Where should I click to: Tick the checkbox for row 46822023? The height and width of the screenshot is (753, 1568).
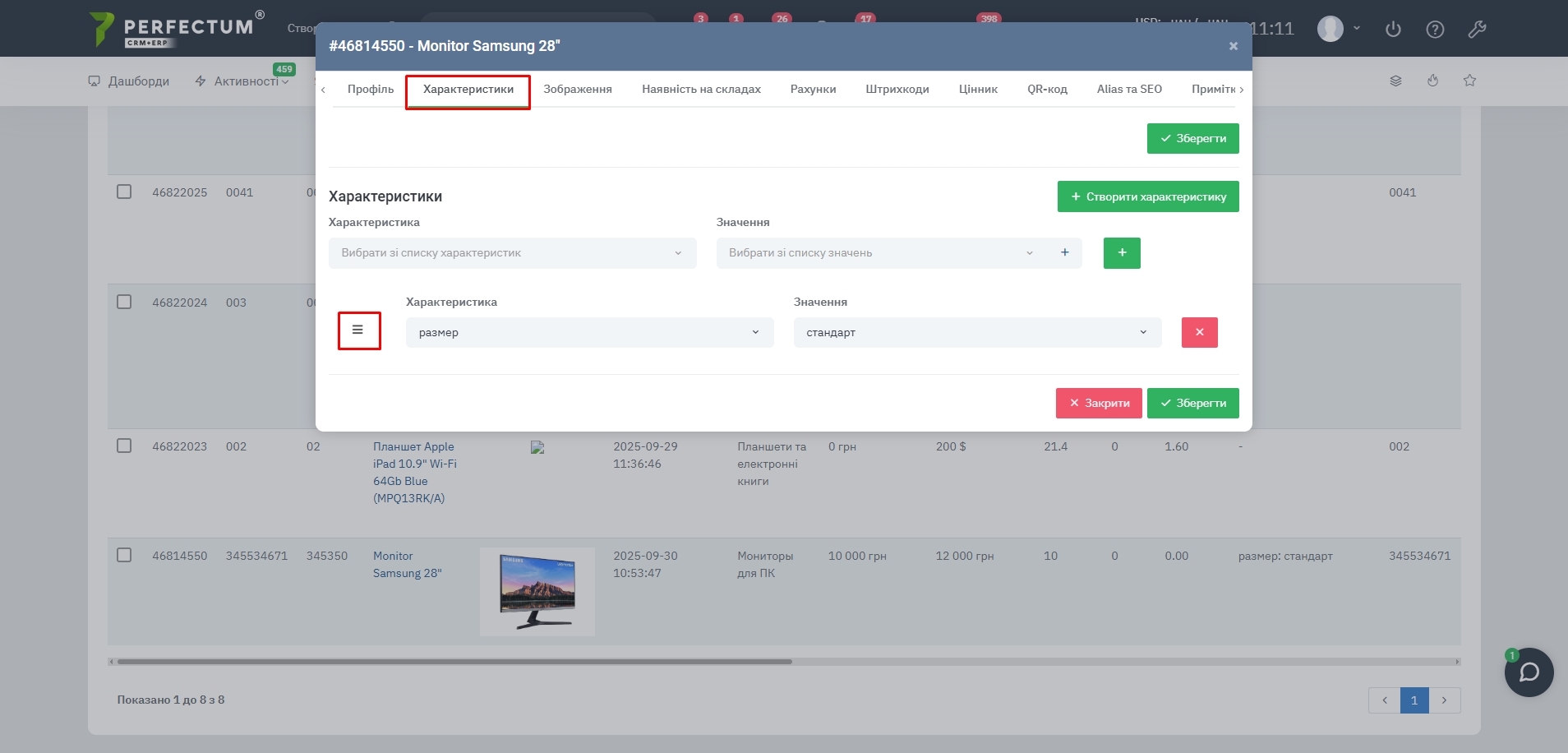click(x=124, y=446)
